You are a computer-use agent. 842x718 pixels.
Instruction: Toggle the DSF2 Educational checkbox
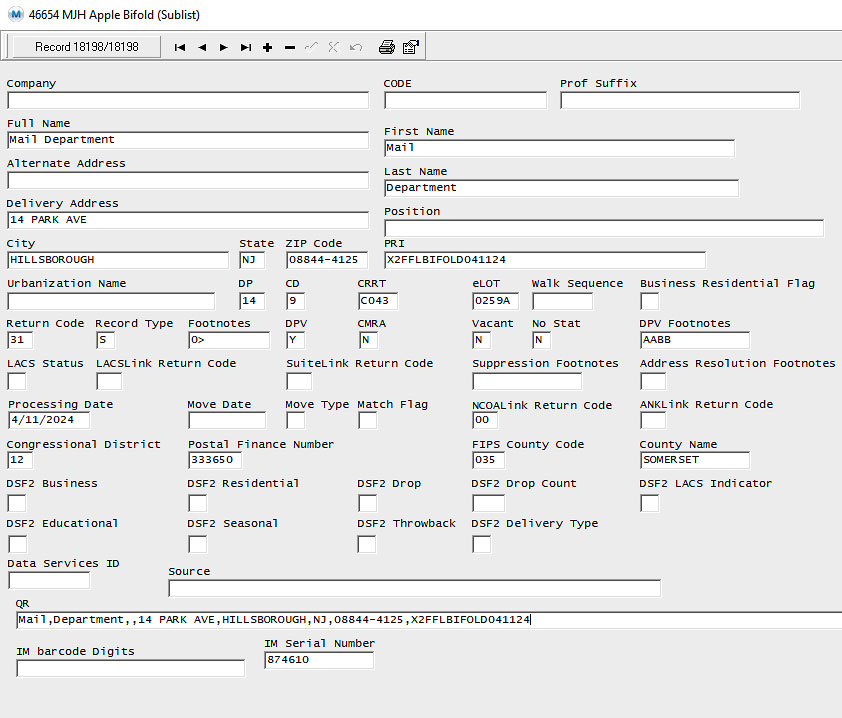(x=17, y=544)
